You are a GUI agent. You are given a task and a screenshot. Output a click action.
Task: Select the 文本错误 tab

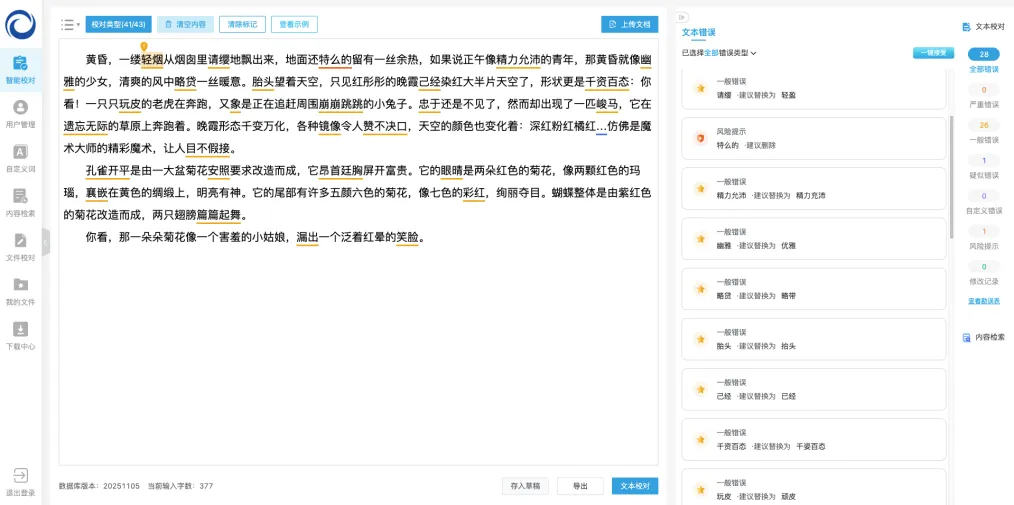[698, 32]
